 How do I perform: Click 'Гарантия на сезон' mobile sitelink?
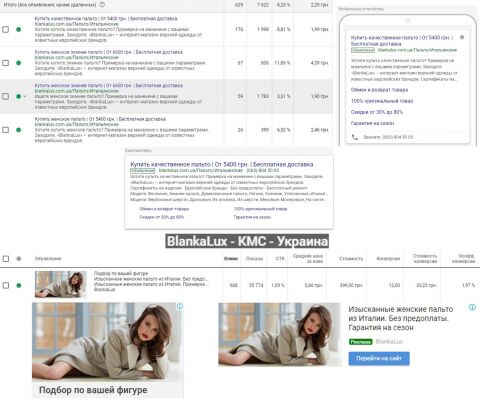tap(372, 123)
